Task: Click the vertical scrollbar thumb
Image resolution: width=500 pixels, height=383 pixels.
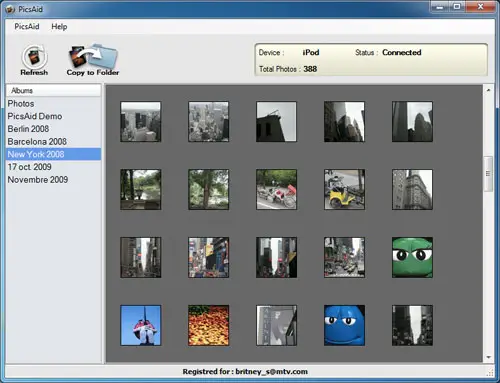Action: pyautogui.click(x=488, y=174)
